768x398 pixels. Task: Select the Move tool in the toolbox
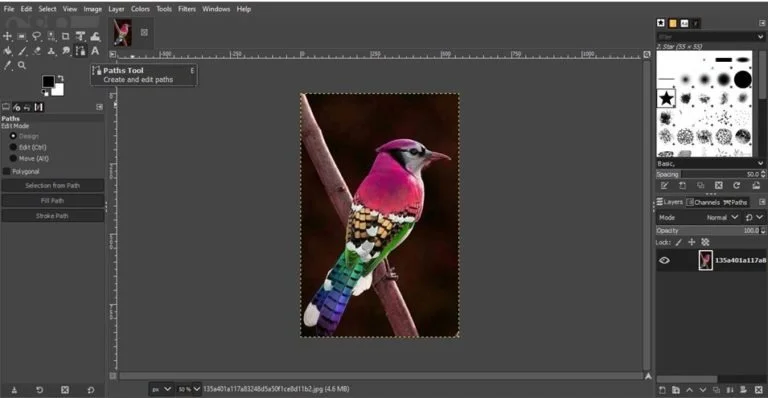(x=7, y=36)
